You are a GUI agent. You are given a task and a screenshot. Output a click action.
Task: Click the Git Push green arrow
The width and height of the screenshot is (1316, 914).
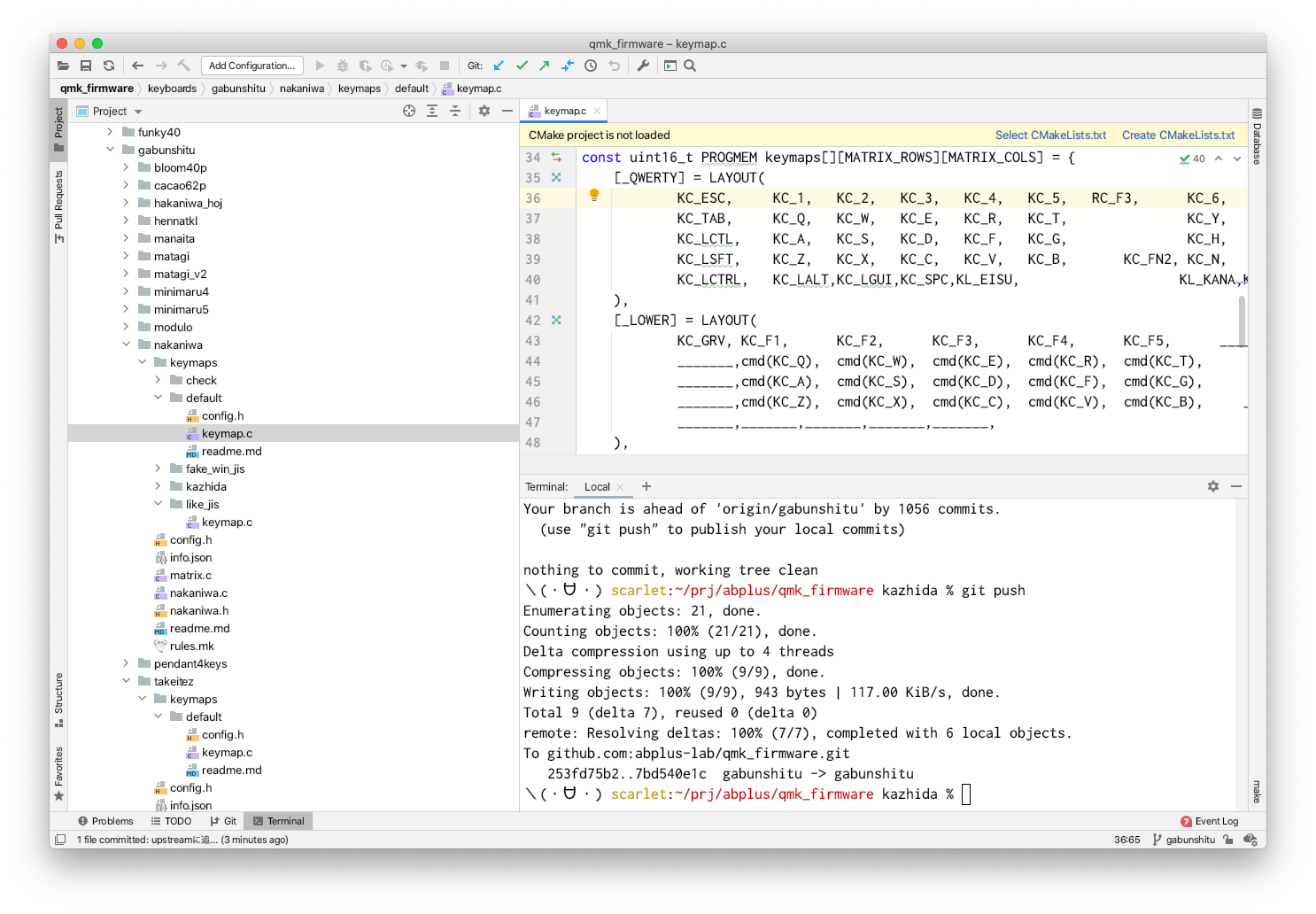[x=544, y=66]
